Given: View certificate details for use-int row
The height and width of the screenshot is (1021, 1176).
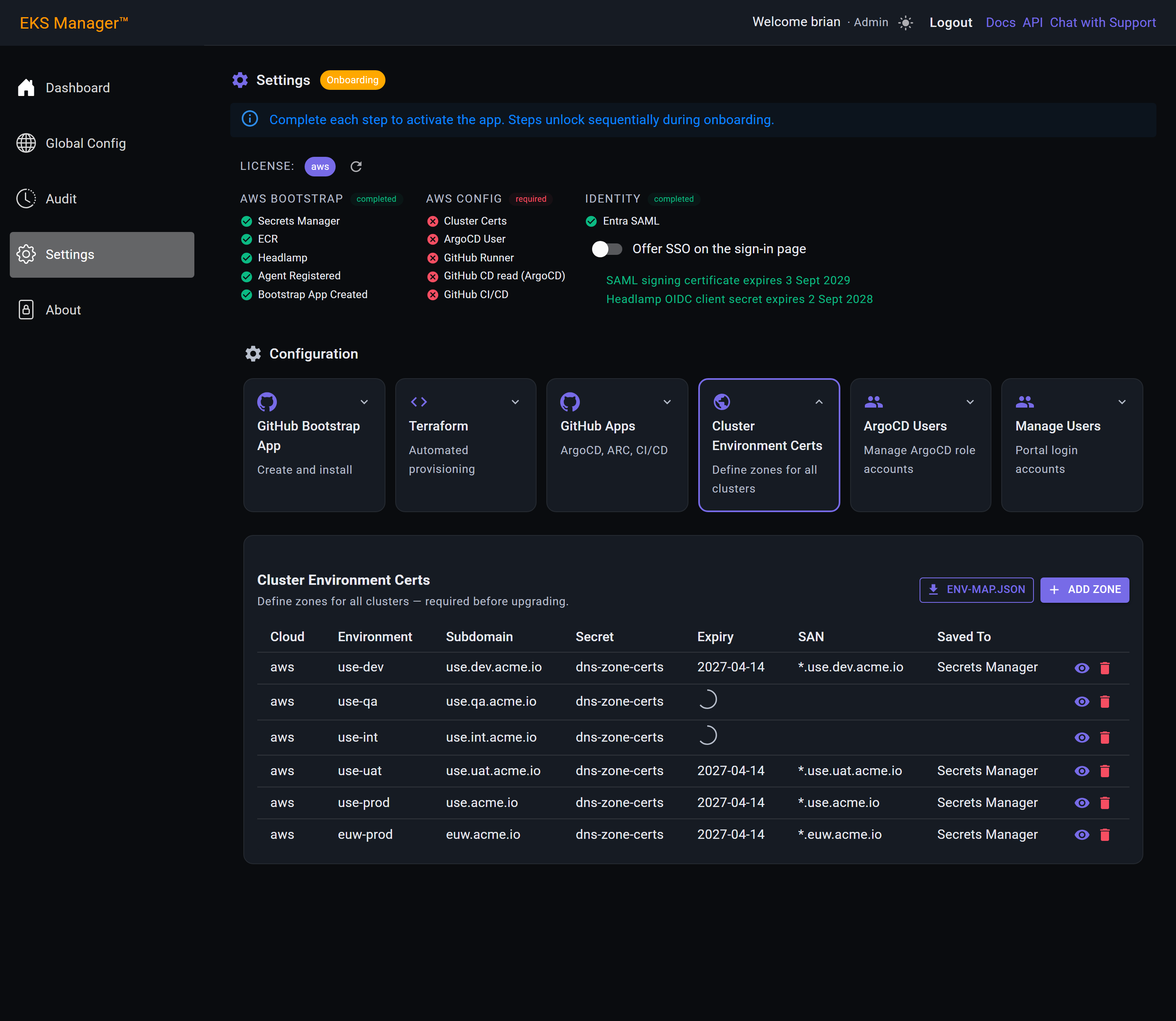Looking at the screenshot, I should pyautogui.click(x=1081, y=737).
